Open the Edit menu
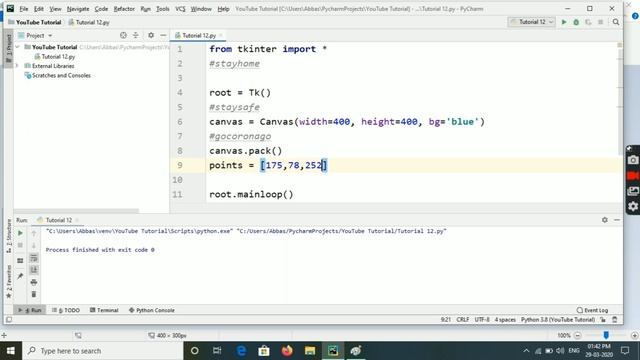Image resolution: width=640 pixels, height=360 pixels. (39, 9)
